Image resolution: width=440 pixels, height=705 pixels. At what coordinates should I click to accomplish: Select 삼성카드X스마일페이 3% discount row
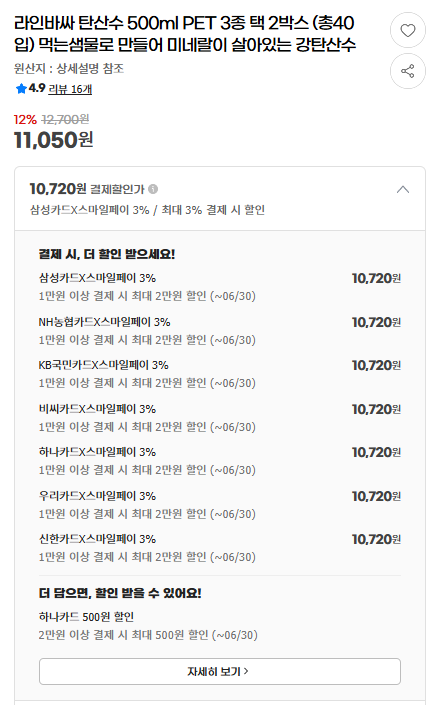[220, 287]
